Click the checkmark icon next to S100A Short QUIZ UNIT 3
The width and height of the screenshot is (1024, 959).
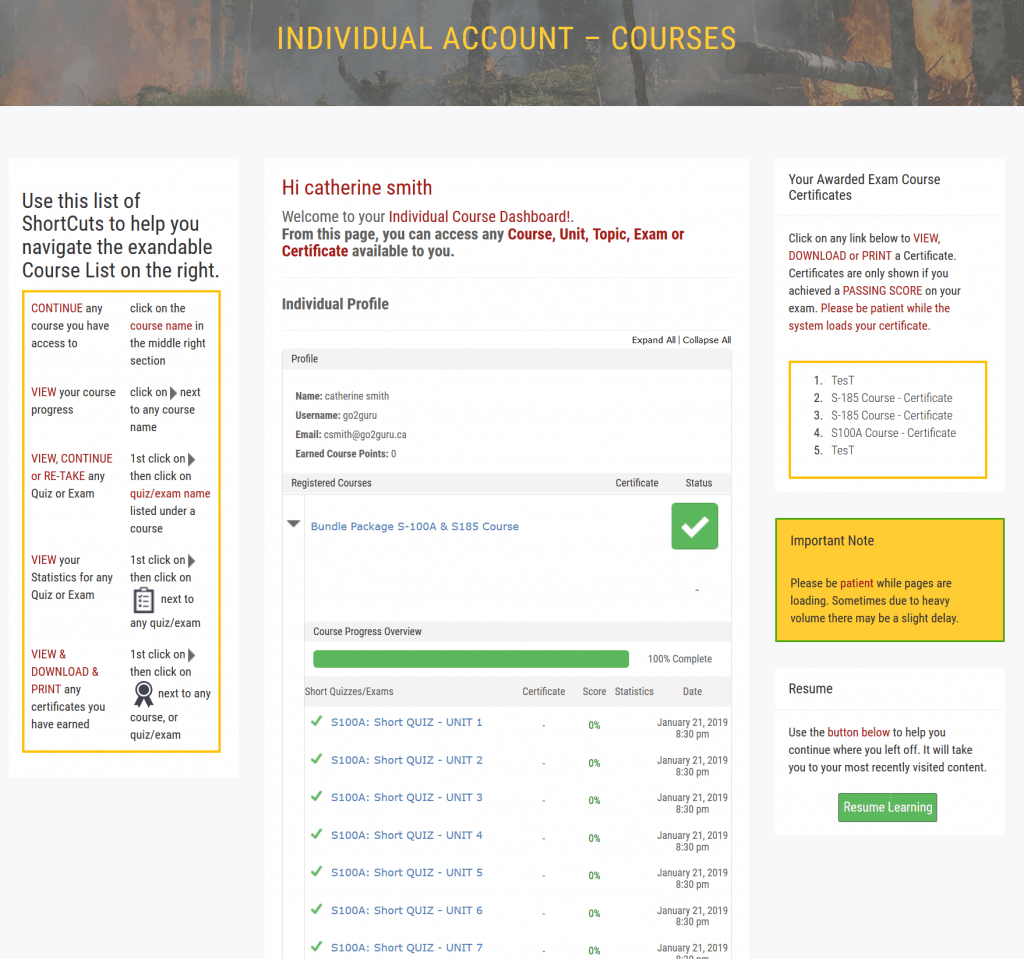point(319,797)
